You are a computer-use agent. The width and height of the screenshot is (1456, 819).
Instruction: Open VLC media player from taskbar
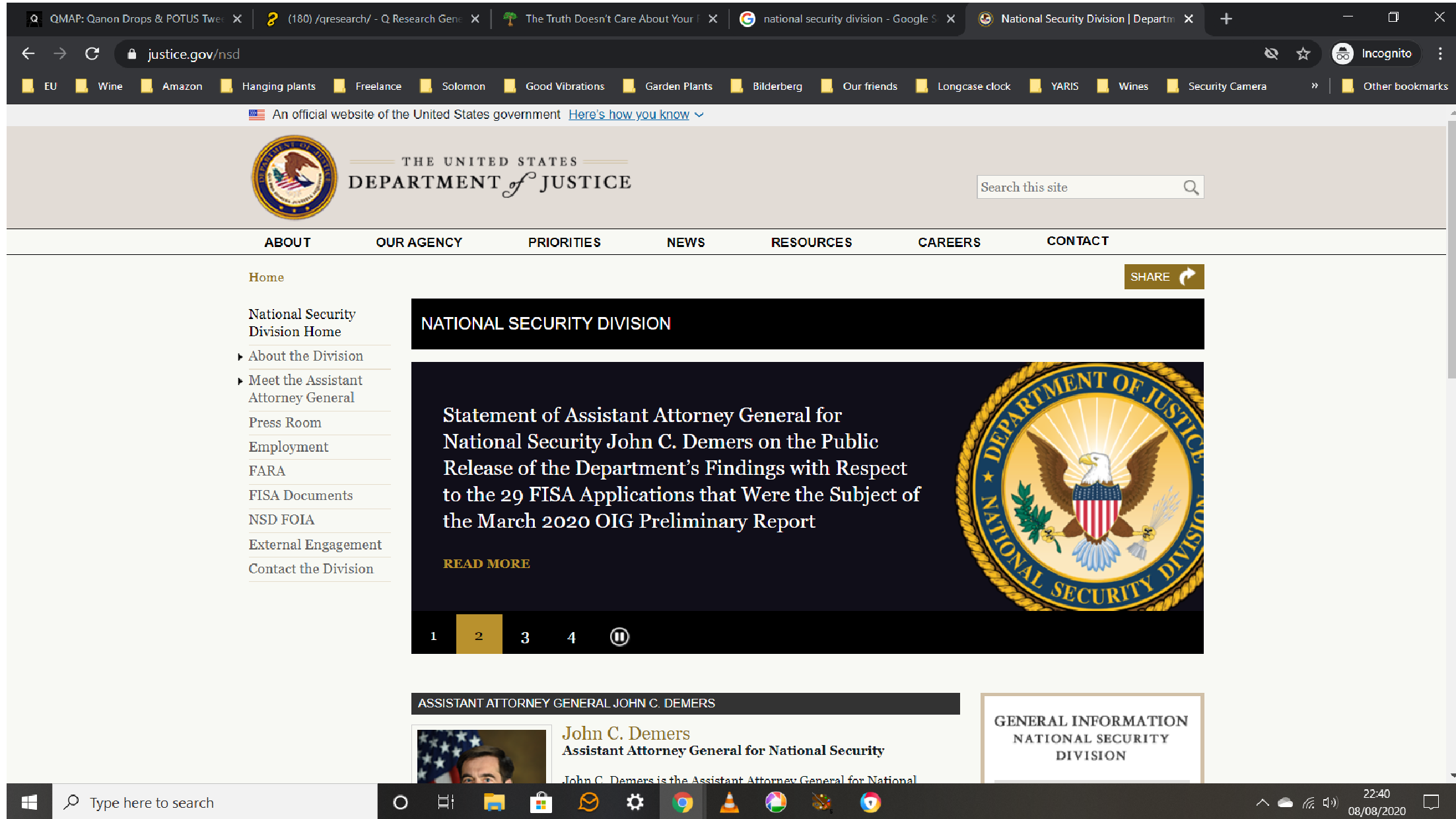tap(729, 802)
